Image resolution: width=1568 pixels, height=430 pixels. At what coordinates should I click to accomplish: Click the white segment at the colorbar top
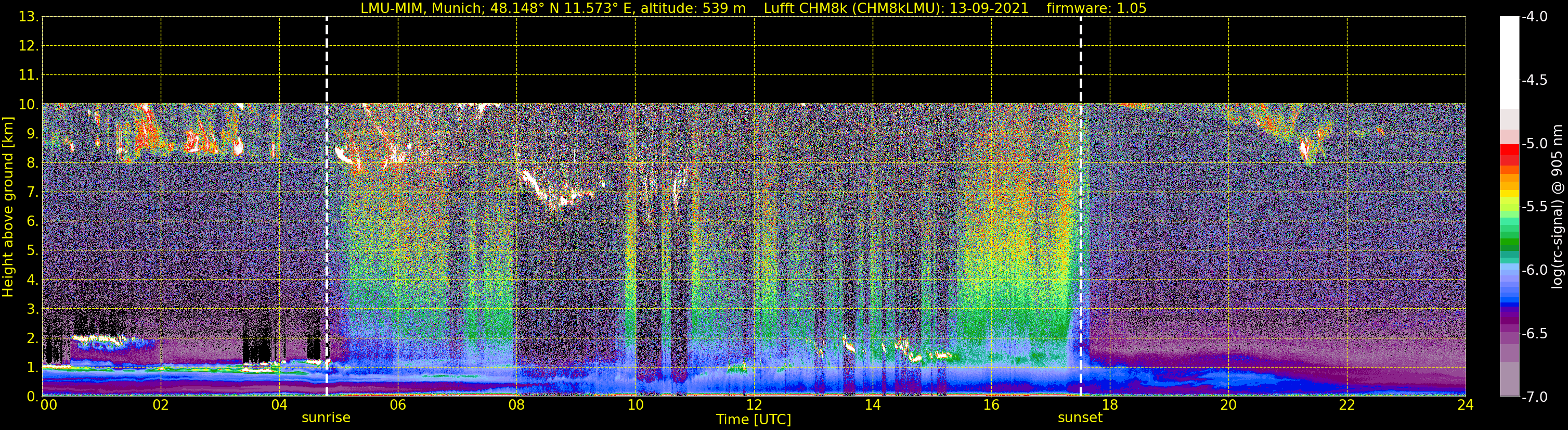(1509, 63)
